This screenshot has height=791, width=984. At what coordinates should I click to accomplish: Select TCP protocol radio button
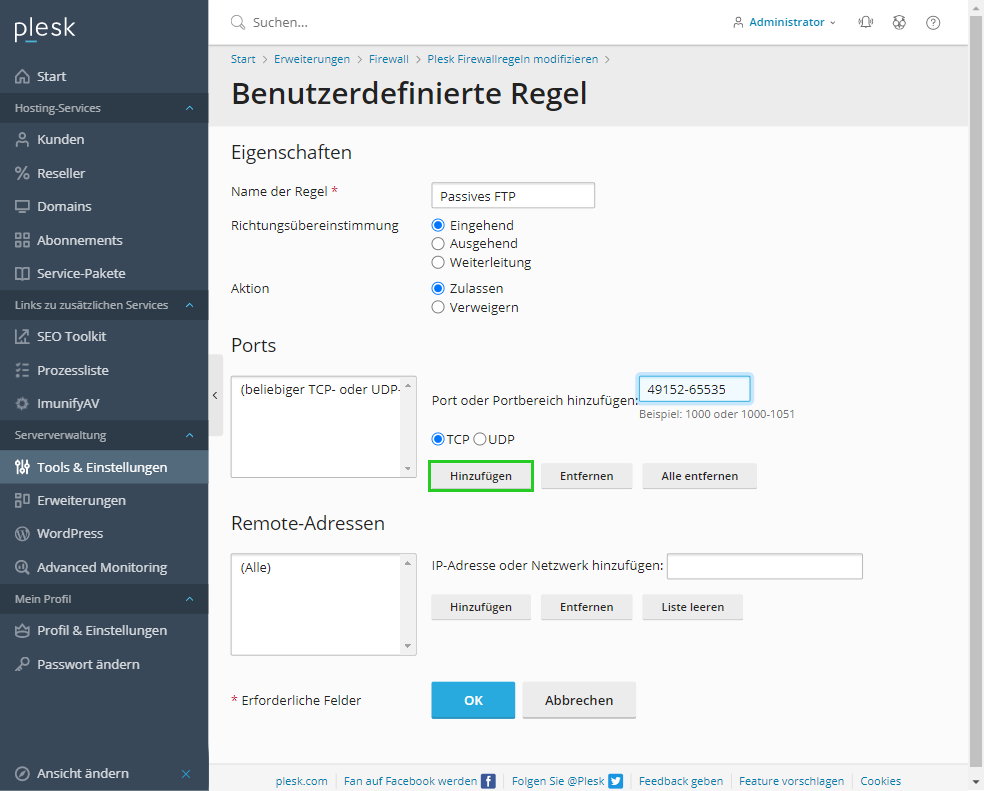coord(438,439)
